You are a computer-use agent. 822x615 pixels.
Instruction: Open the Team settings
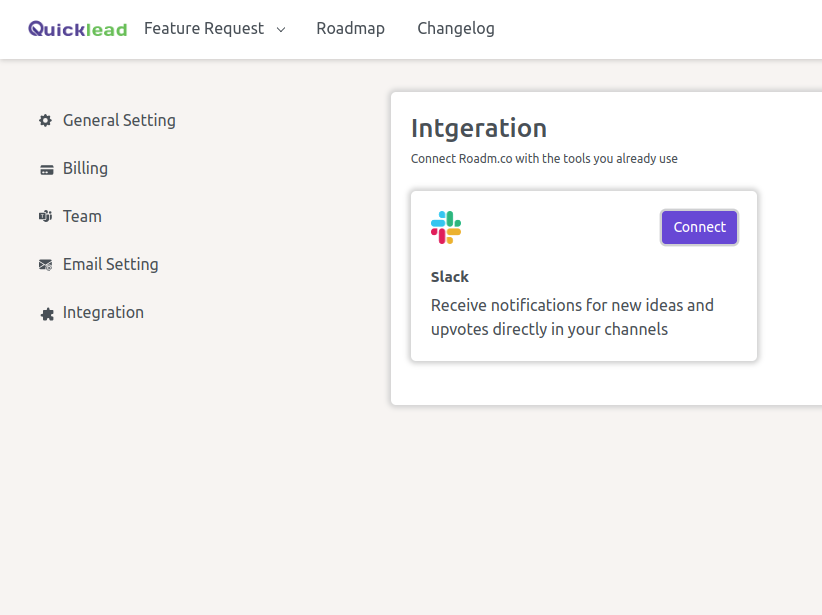[x=82, y=217]
